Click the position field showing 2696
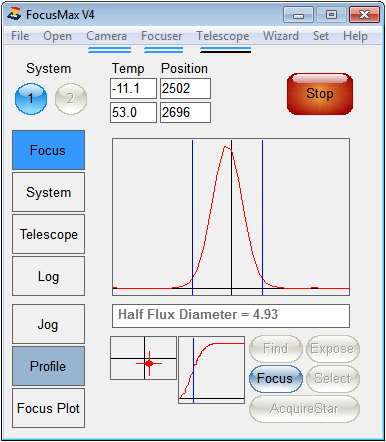The width and height of the screenshot is (386, 442). click(185, 113)
